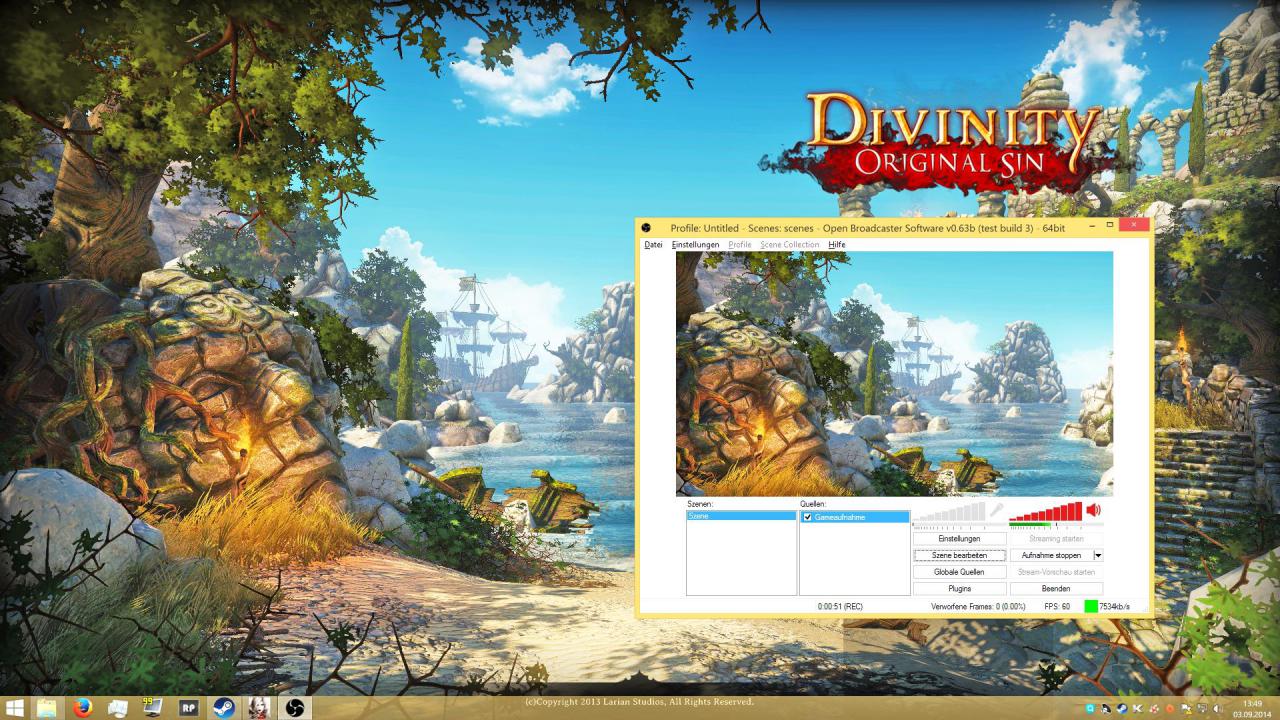
Task: Open Globale Quellen
Action: (959, 572)
